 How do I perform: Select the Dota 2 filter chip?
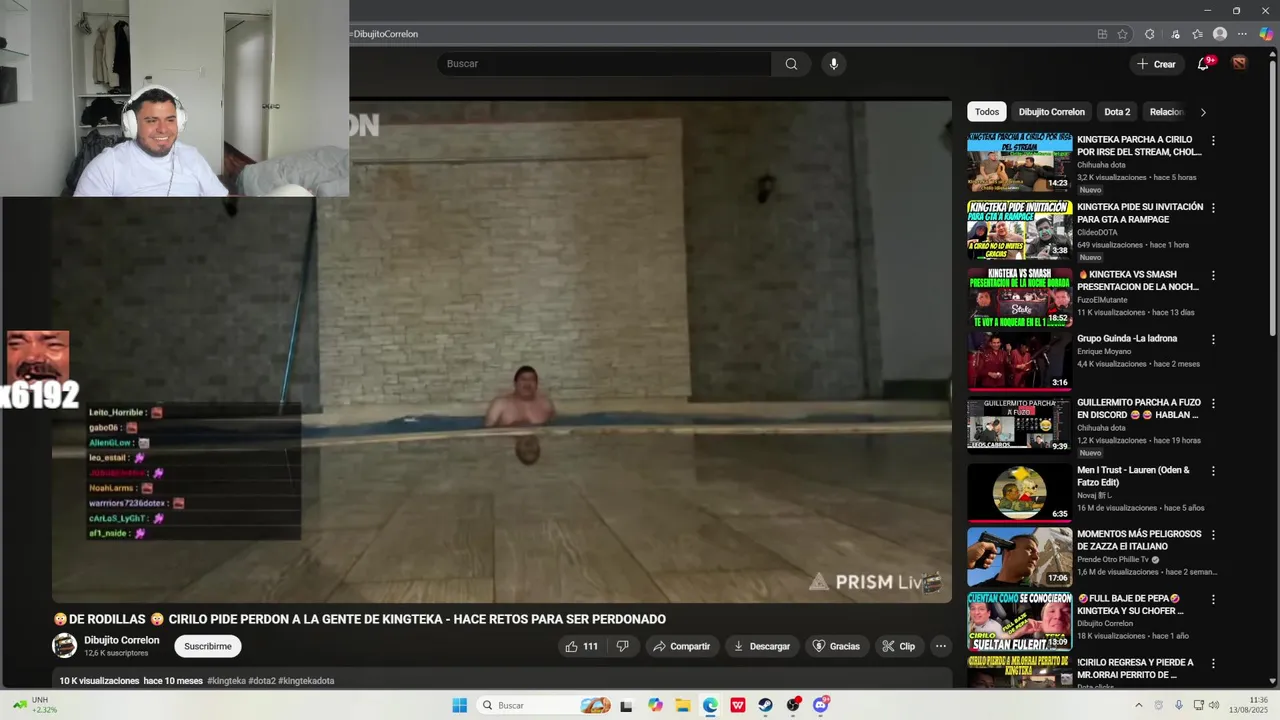tap(1117, 112)
